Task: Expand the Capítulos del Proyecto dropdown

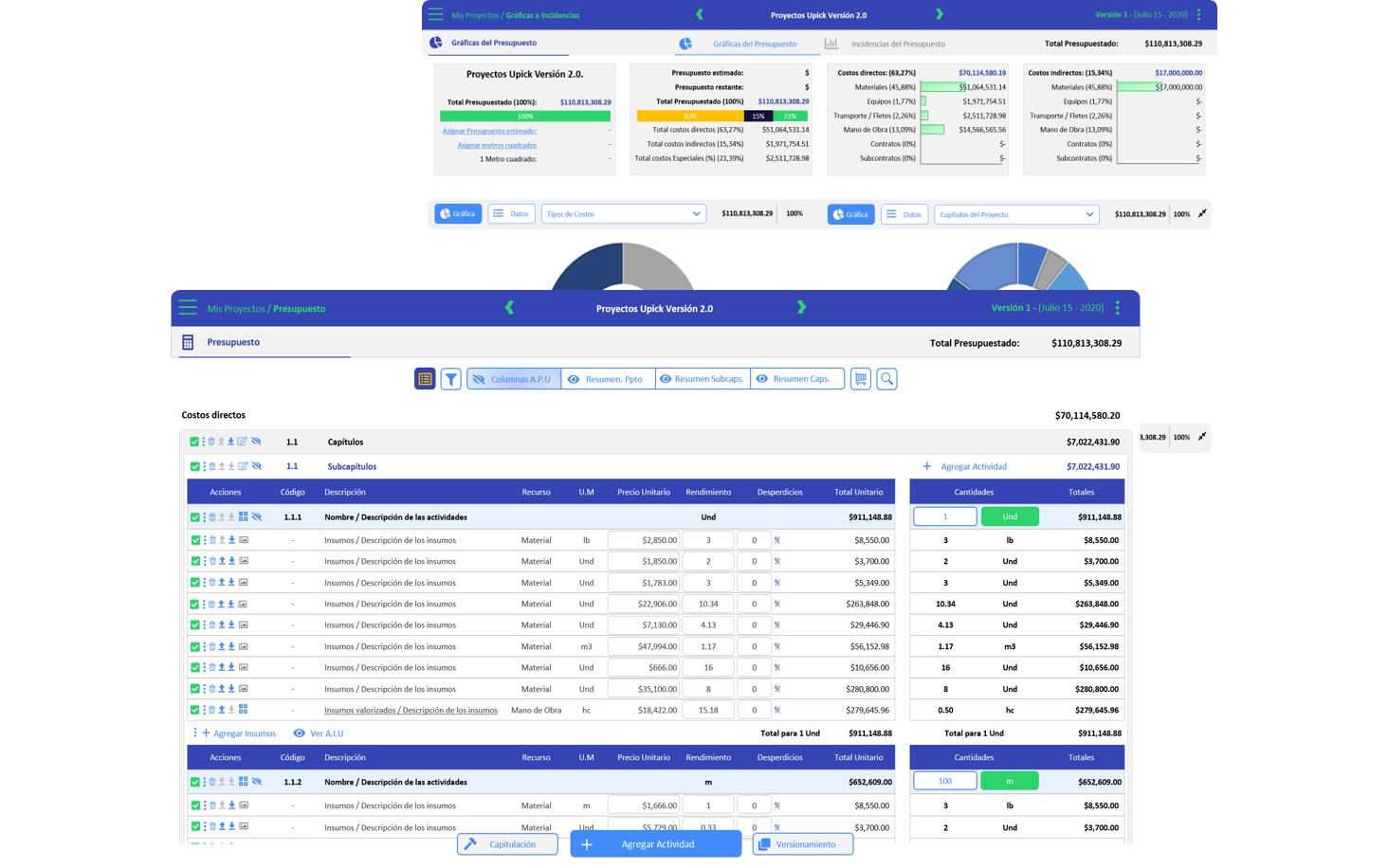Action: click(1015, 214)
